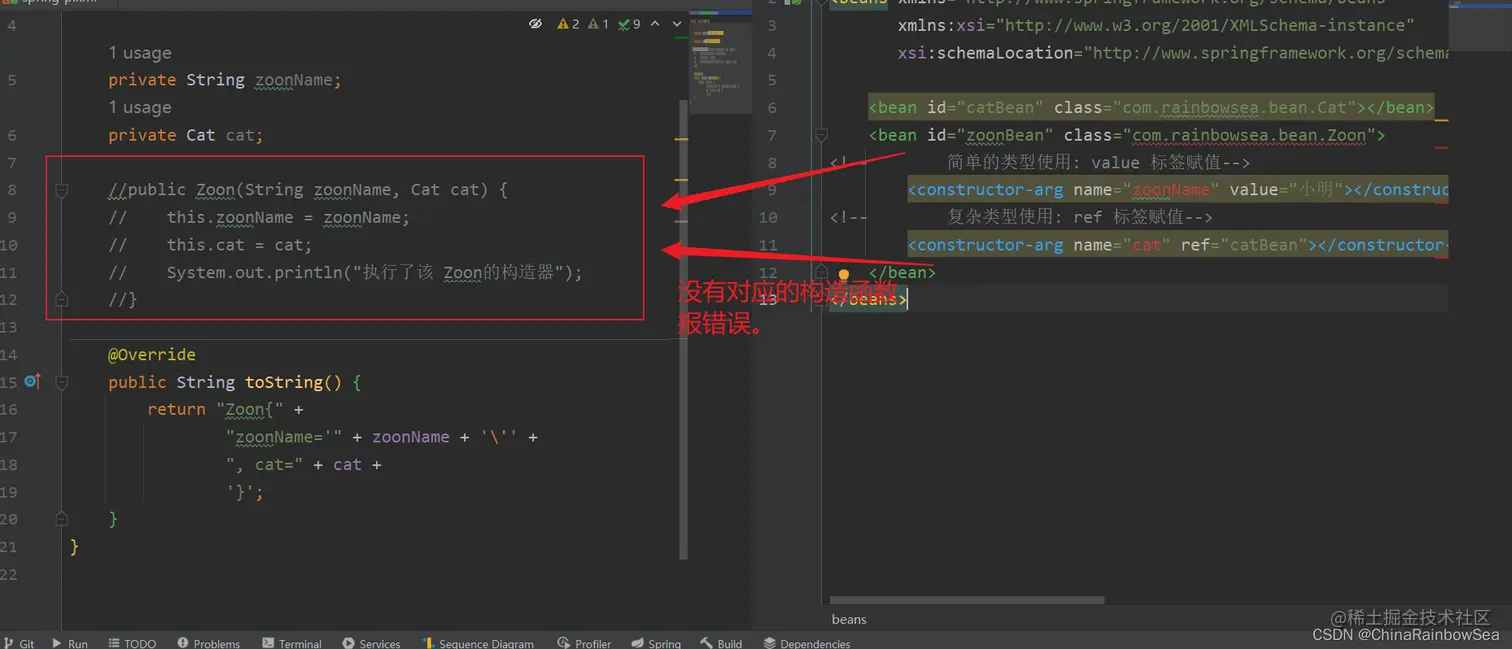Image resolution: width=1512 pixels, height=649 pixels.
Task: Click the red zoonName constructor-arg name value
Action: (1171, 189)
